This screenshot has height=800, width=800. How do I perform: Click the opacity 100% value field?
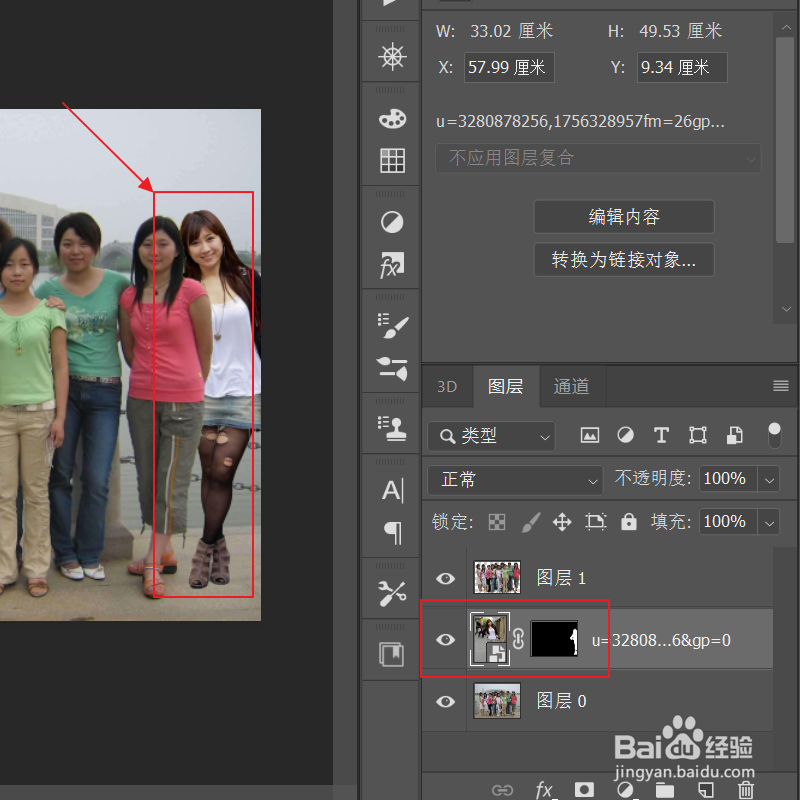728,479
